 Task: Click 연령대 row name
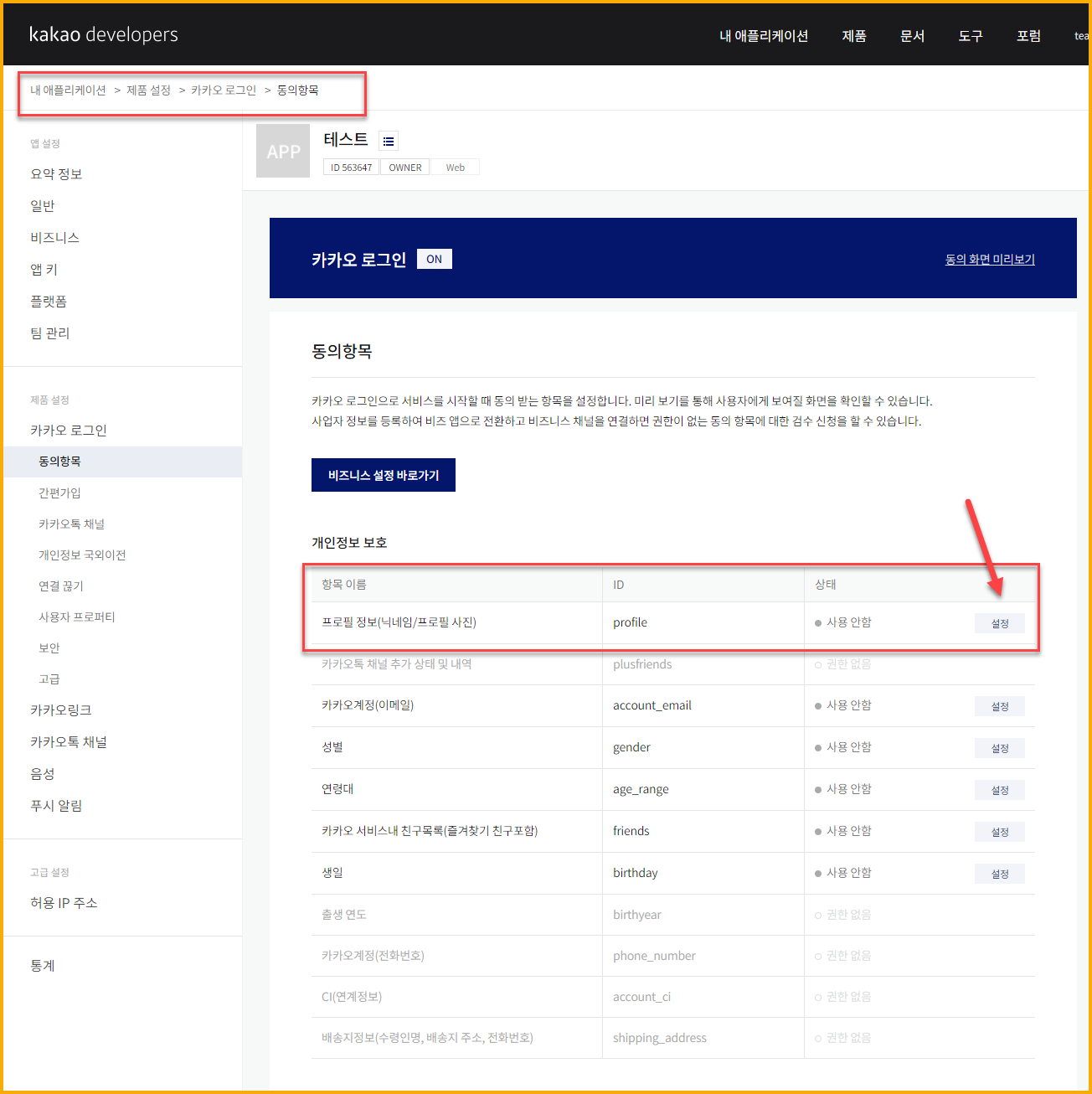tap(337, 789)
